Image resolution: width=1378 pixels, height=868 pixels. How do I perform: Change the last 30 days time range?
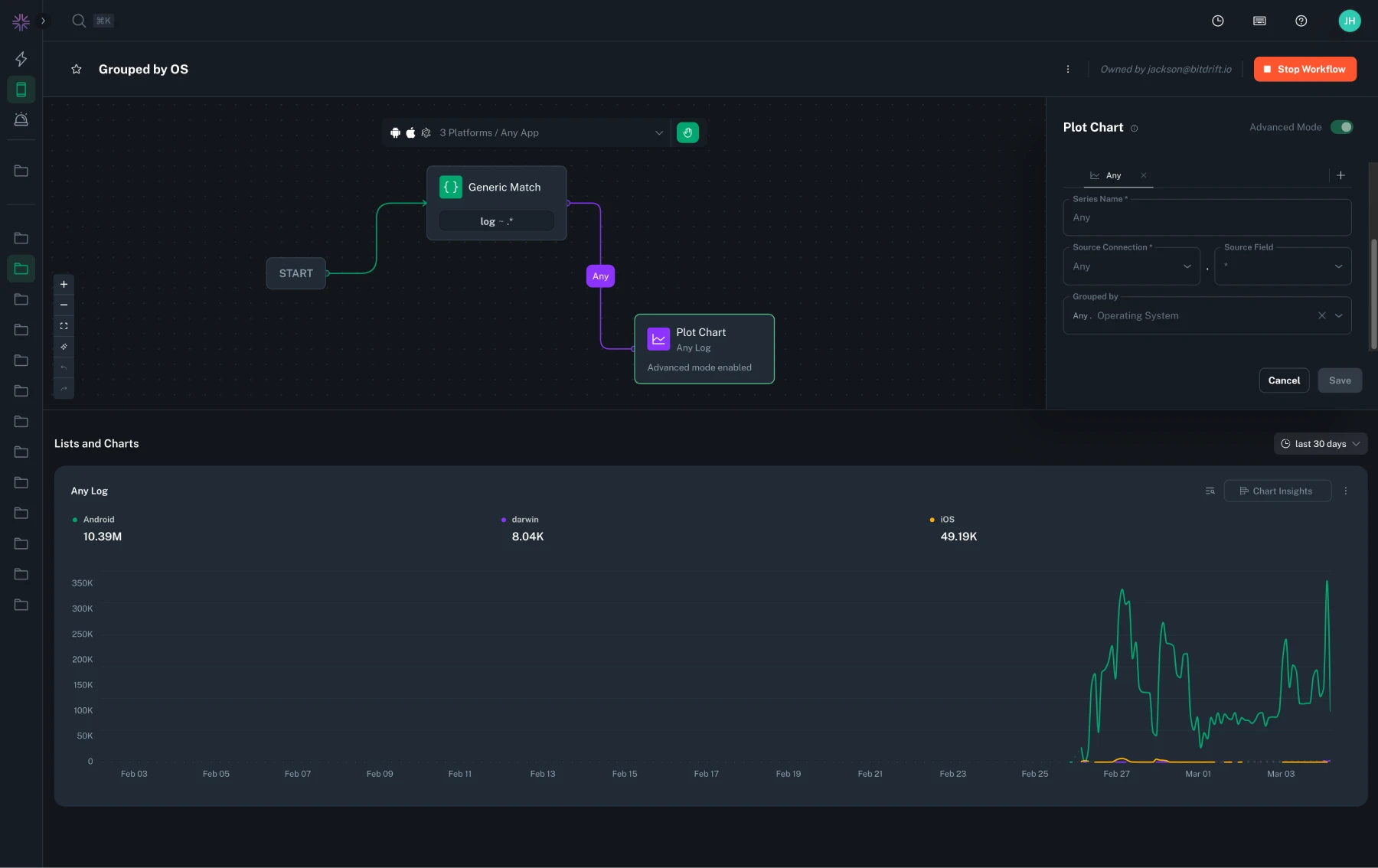tap(1320, 444)
